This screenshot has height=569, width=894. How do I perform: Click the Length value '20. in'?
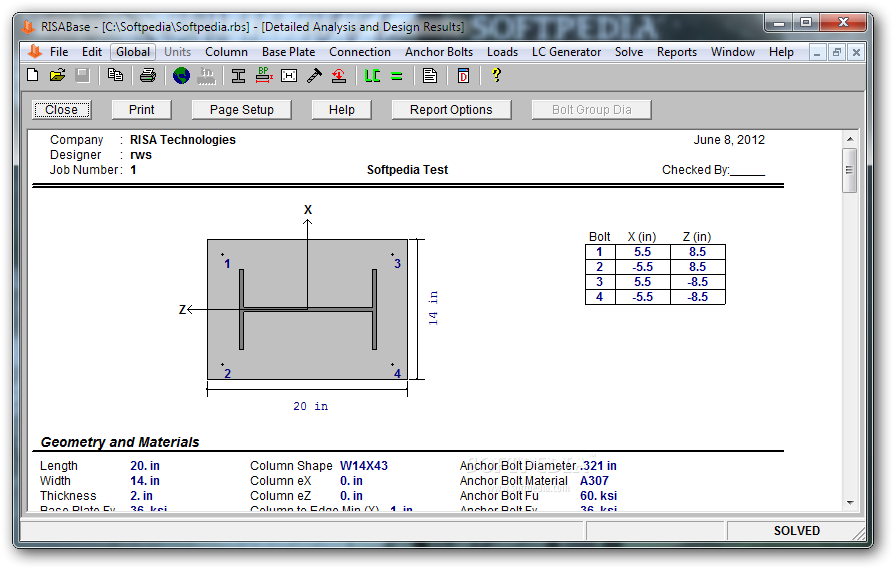[x=145, y=466]
